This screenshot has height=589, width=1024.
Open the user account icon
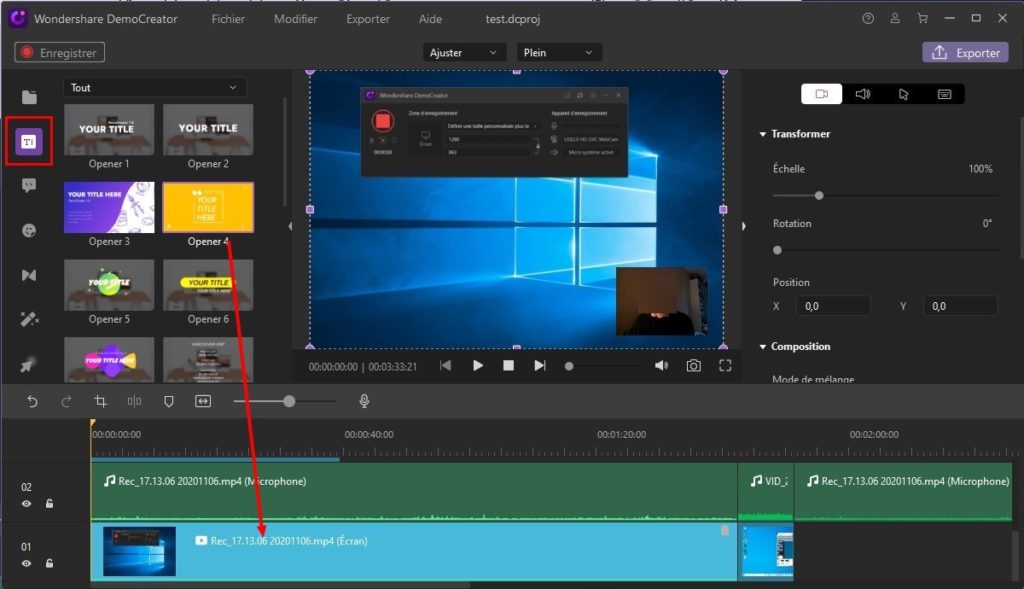click(x=895, y=18)
